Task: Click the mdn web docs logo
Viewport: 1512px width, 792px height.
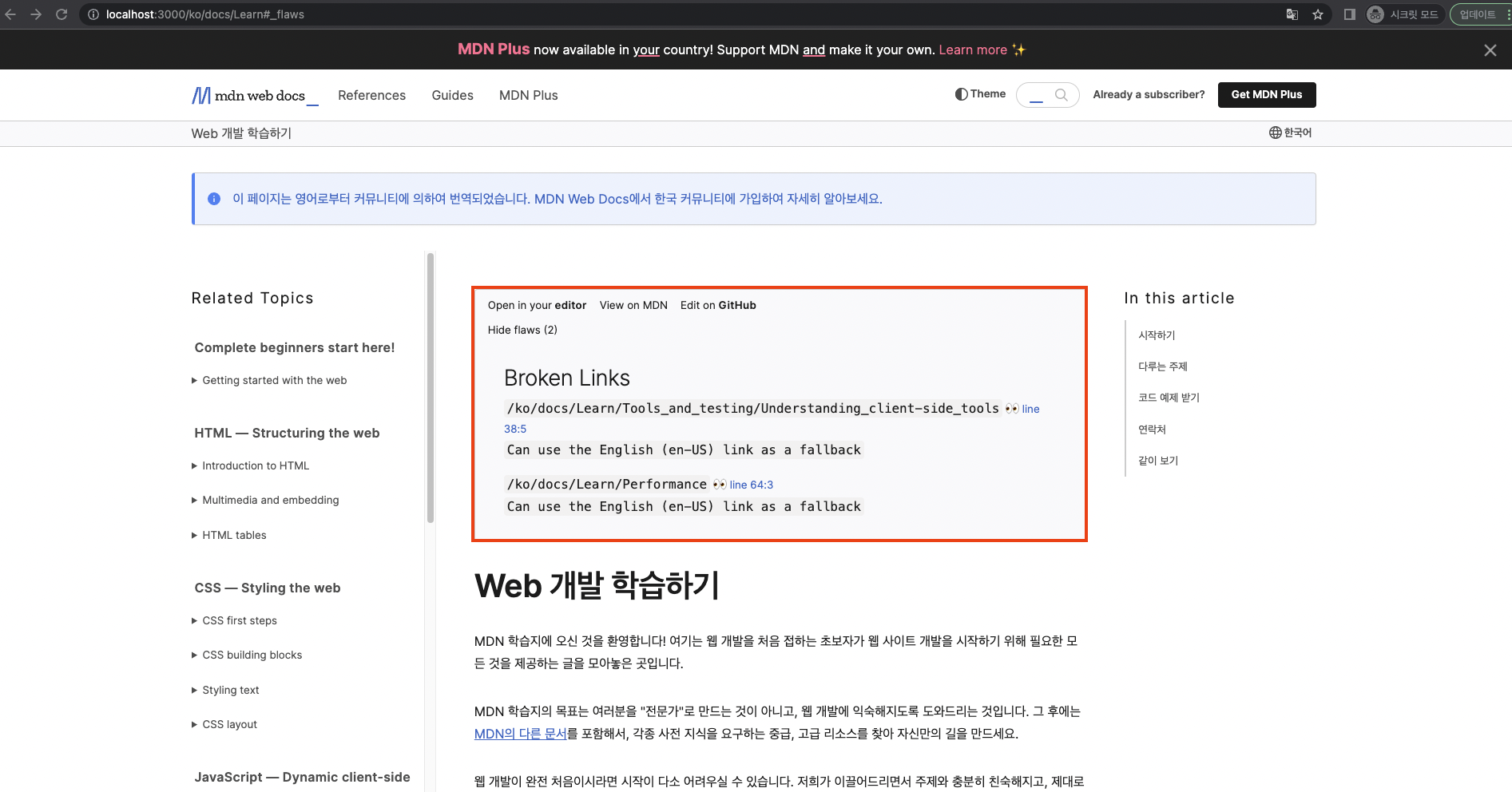Action: tap(255, 96)
